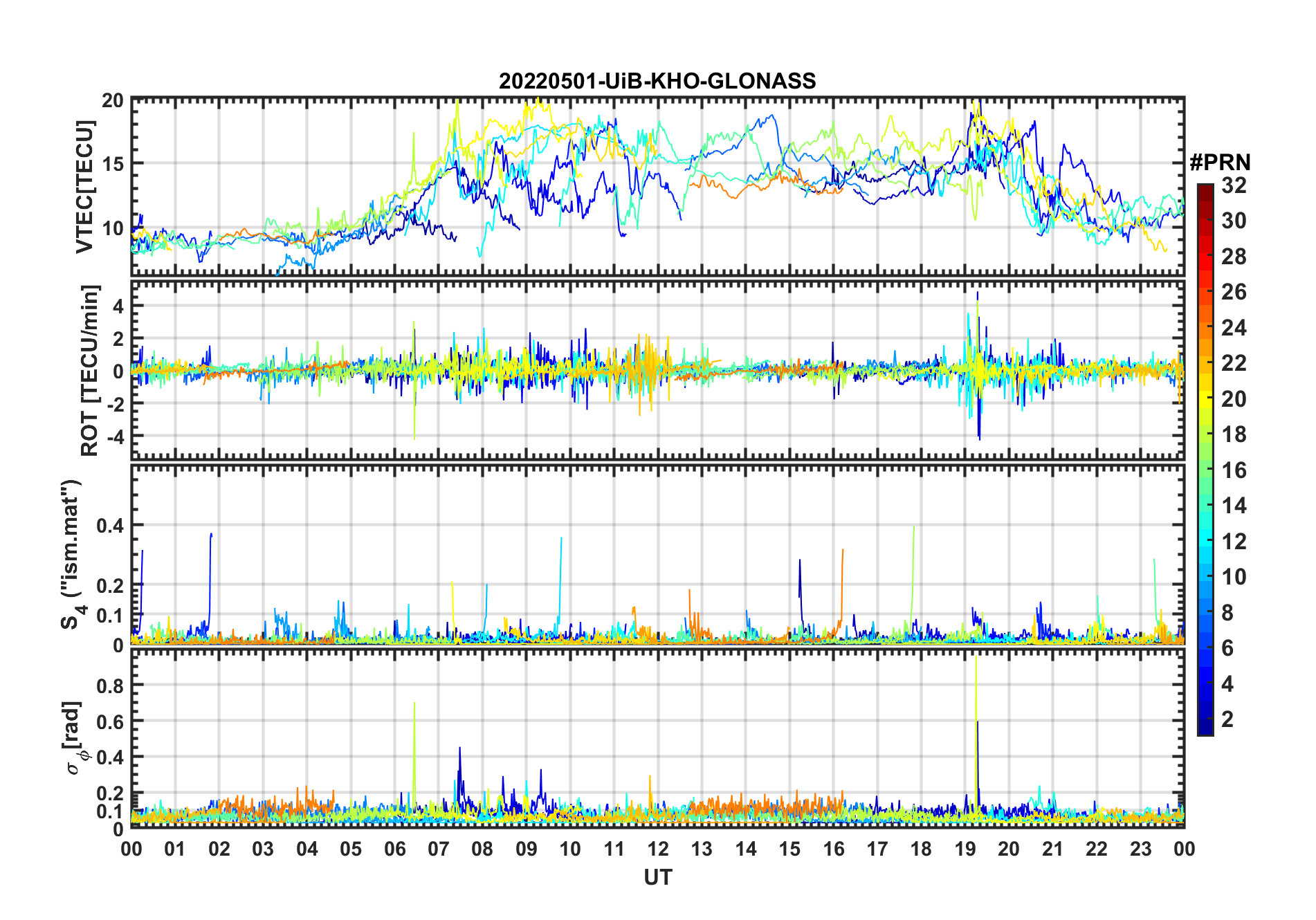
Task: Click the UT axis hour label 01
Action: 175,849
